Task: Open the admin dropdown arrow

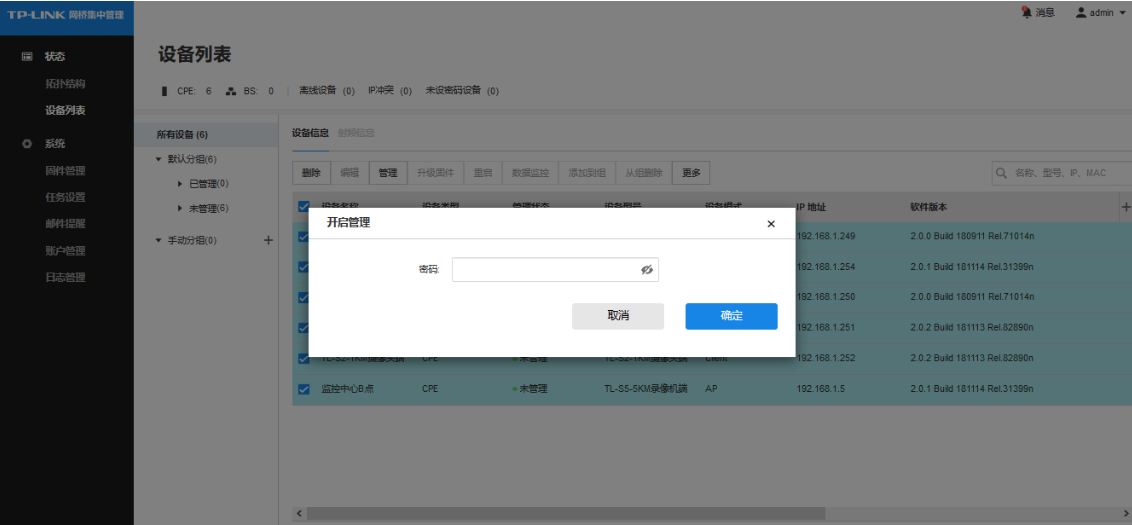Action: coord(1122,13)
